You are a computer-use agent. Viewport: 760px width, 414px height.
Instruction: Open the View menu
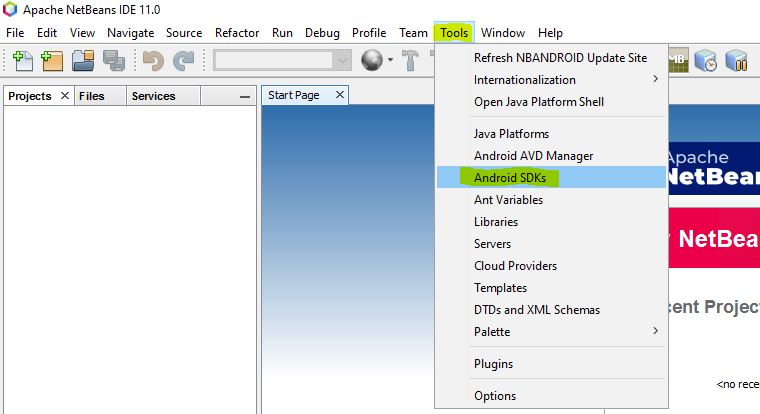82,33
